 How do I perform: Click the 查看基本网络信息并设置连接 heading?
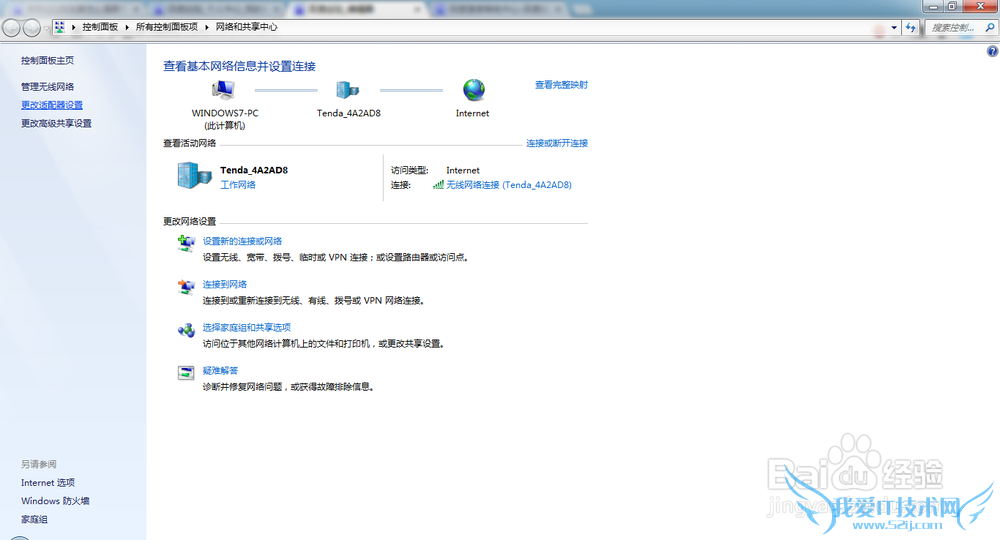(239, 66)
